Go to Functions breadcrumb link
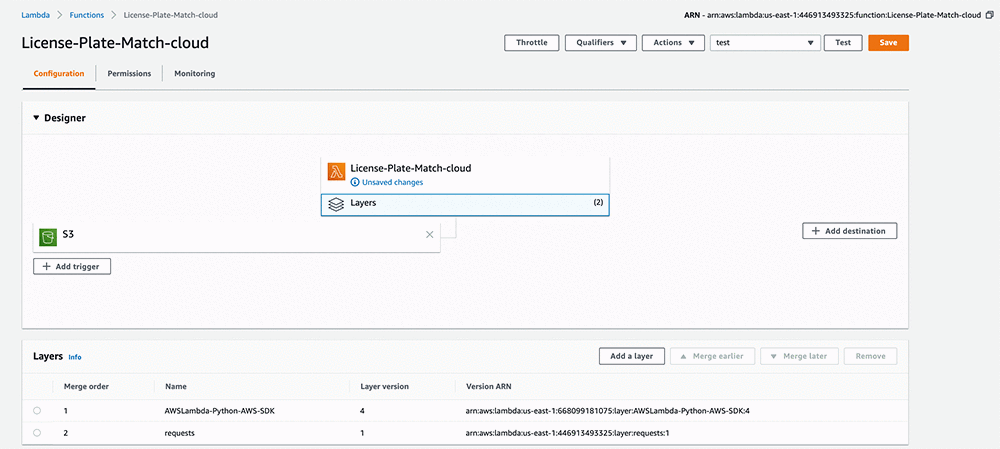 (x=87, y=15)
